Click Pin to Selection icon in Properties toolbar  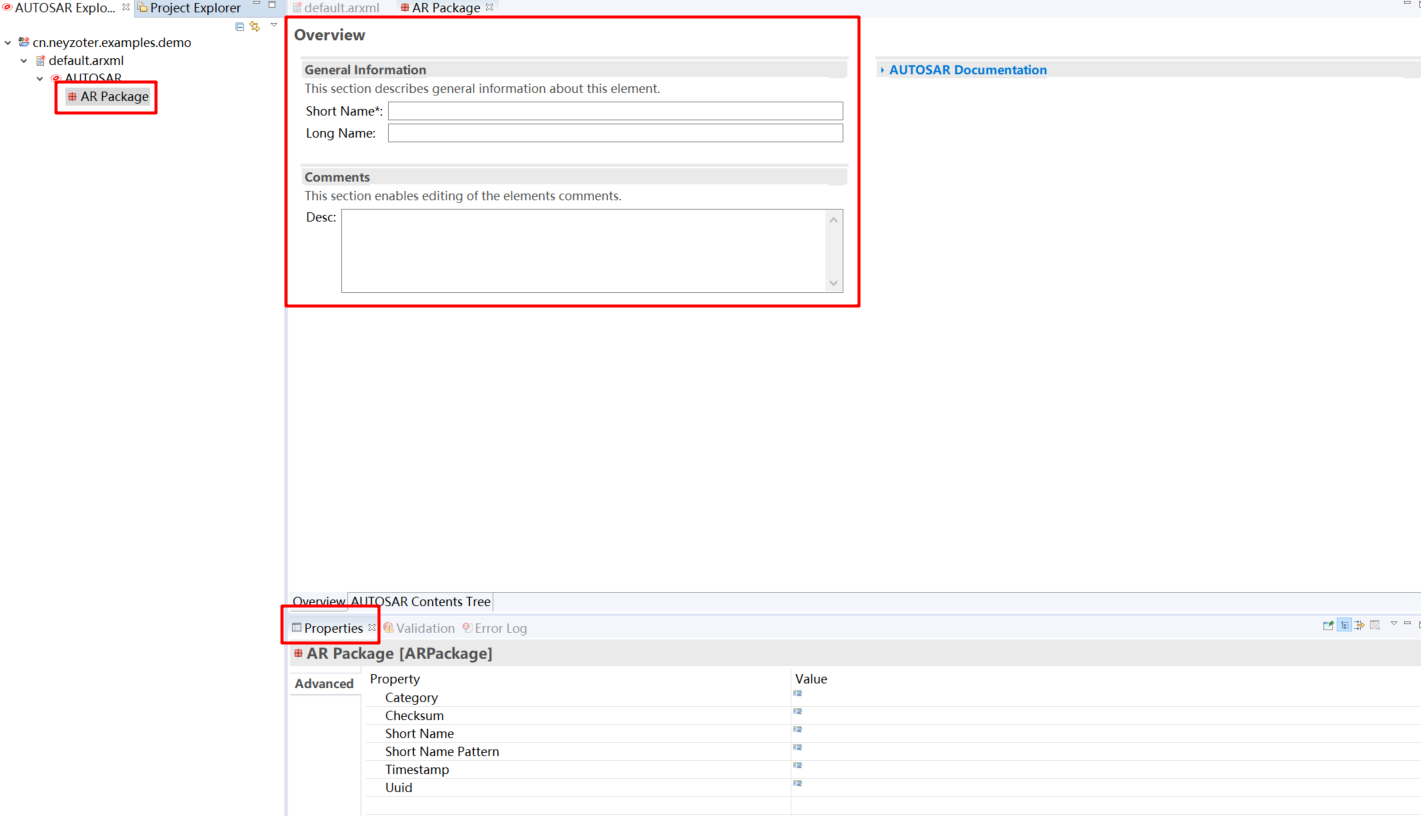(1328, 625)
